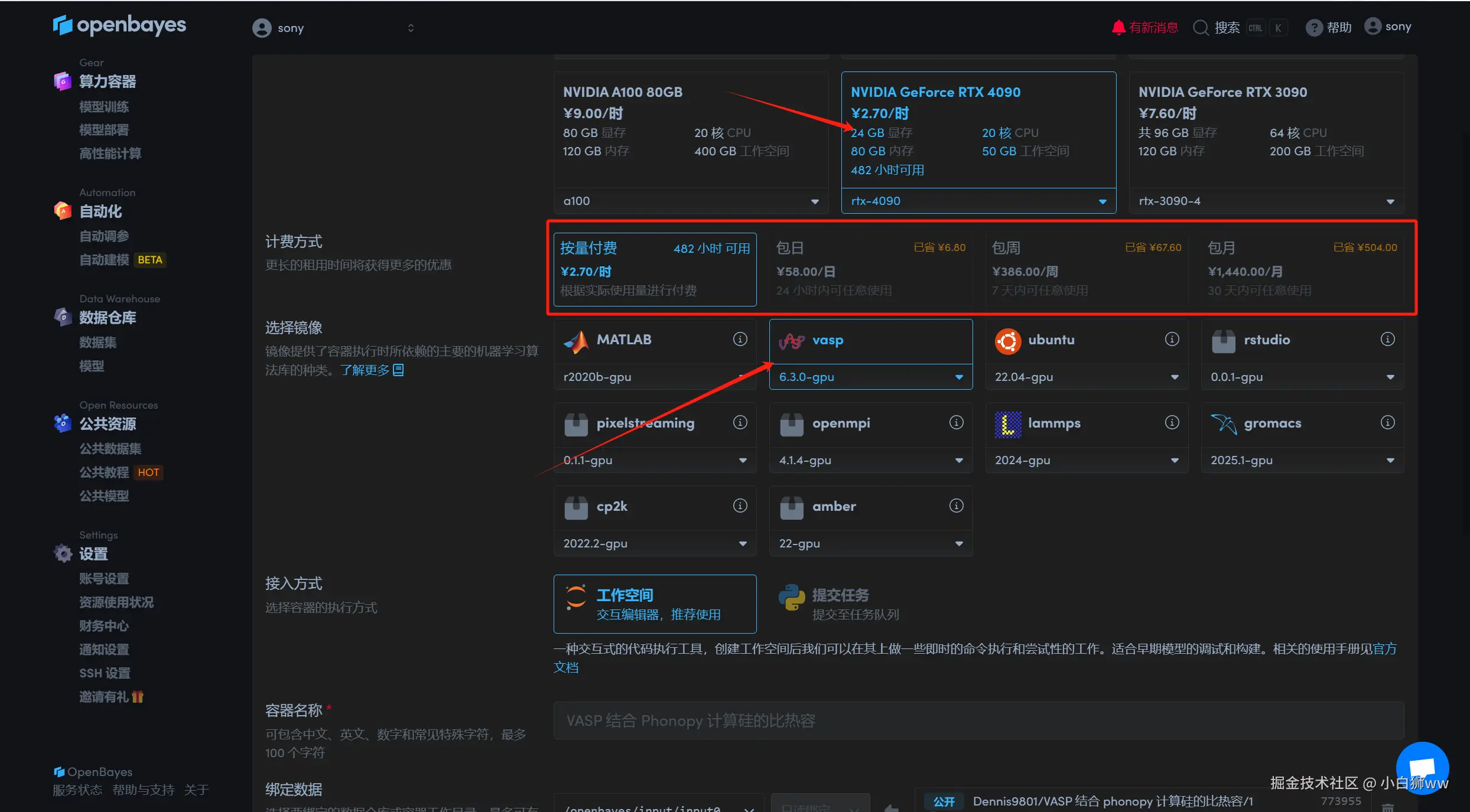The height and width of the screenshot is (812, 1470).
Task: Expand lammps 2024-gpu version dropdown
Action: tap(1174, 461)
